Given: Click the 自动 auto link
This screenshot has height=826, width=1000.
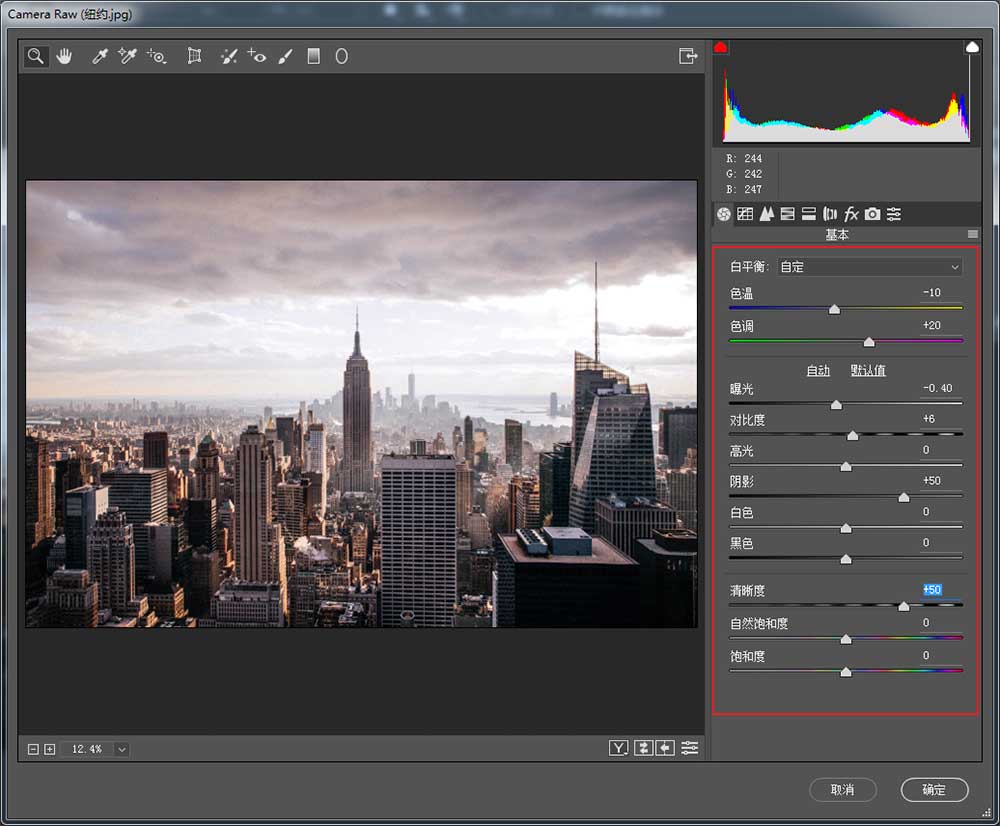Looking at the screenshot, I should click(x=818, y=370).
